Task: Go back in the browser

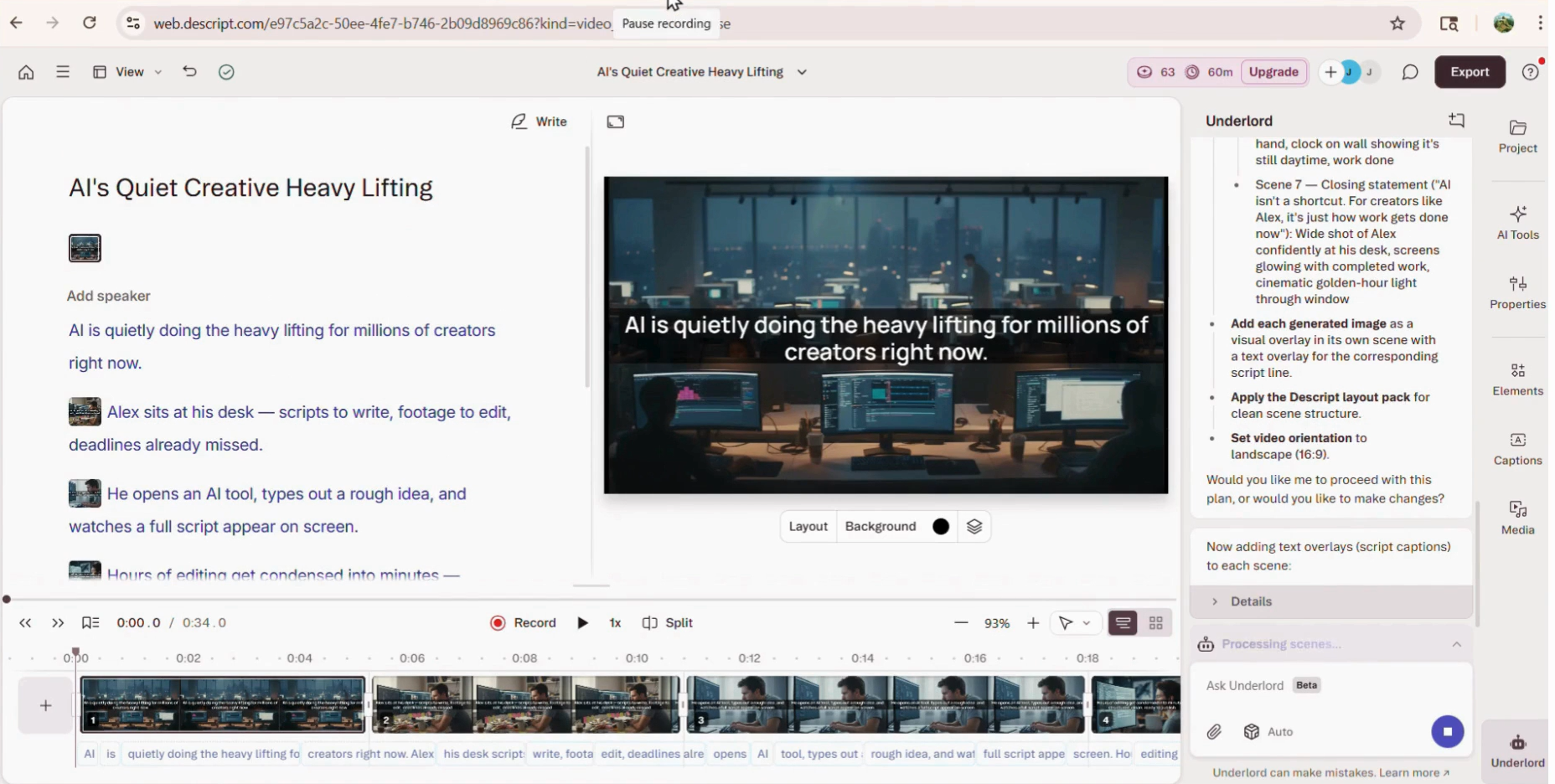Action: tap(16, 23)
